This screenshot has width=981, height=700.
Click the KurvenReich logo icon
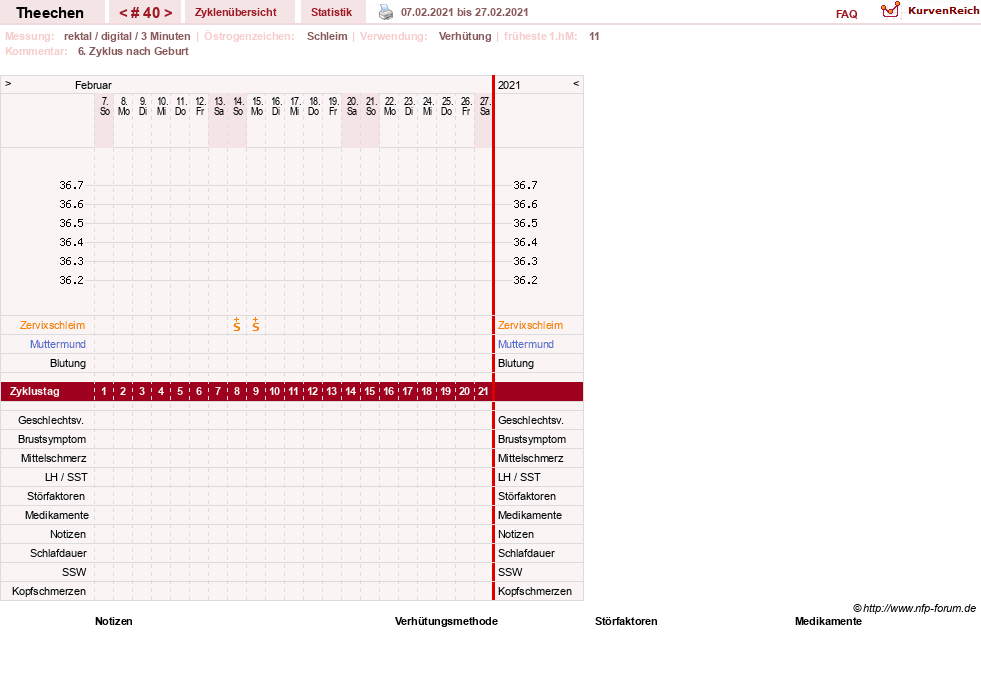(890, 10)
